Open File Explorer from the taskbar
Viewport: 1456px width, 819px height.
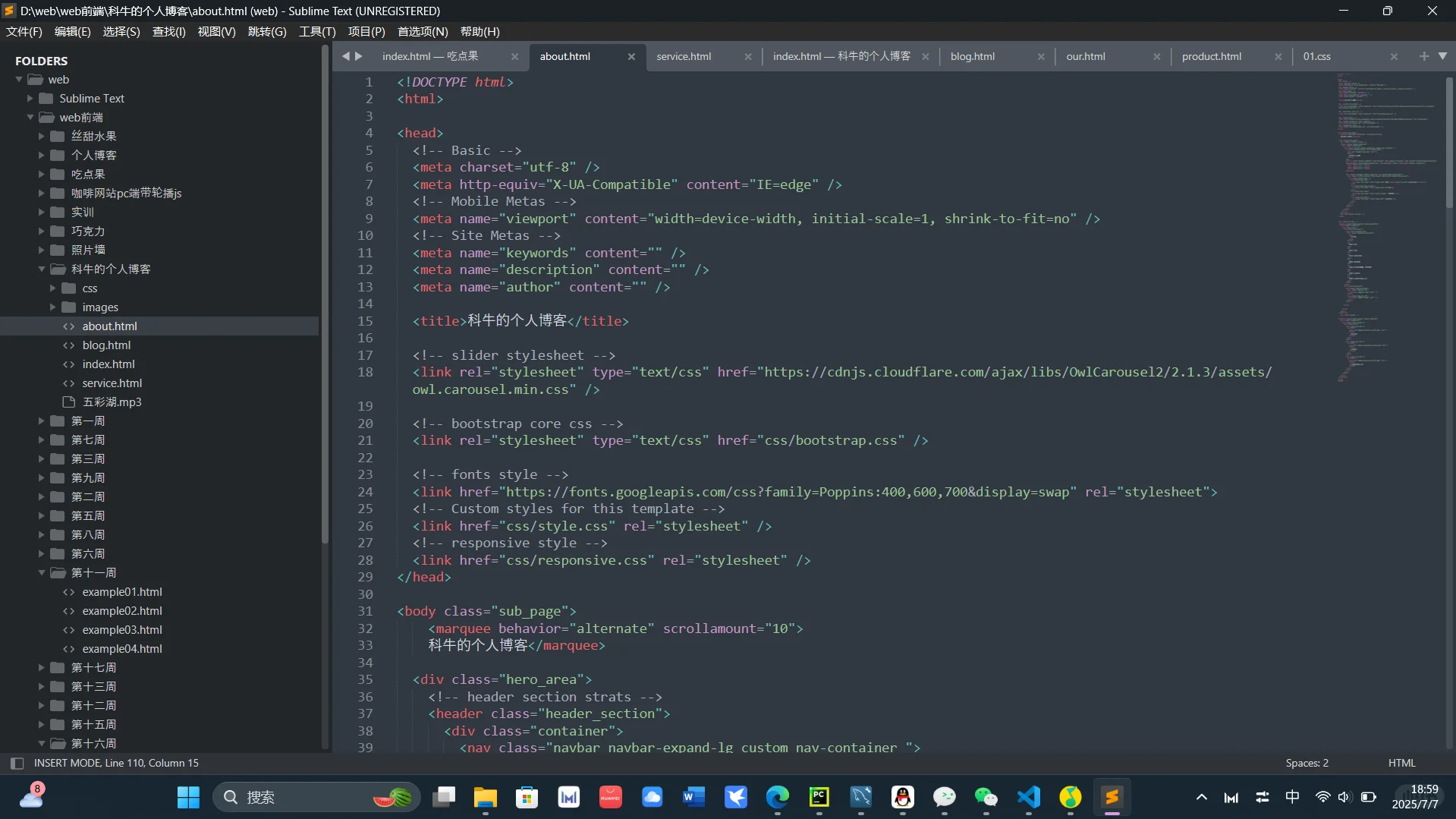(x=485, y=797)
